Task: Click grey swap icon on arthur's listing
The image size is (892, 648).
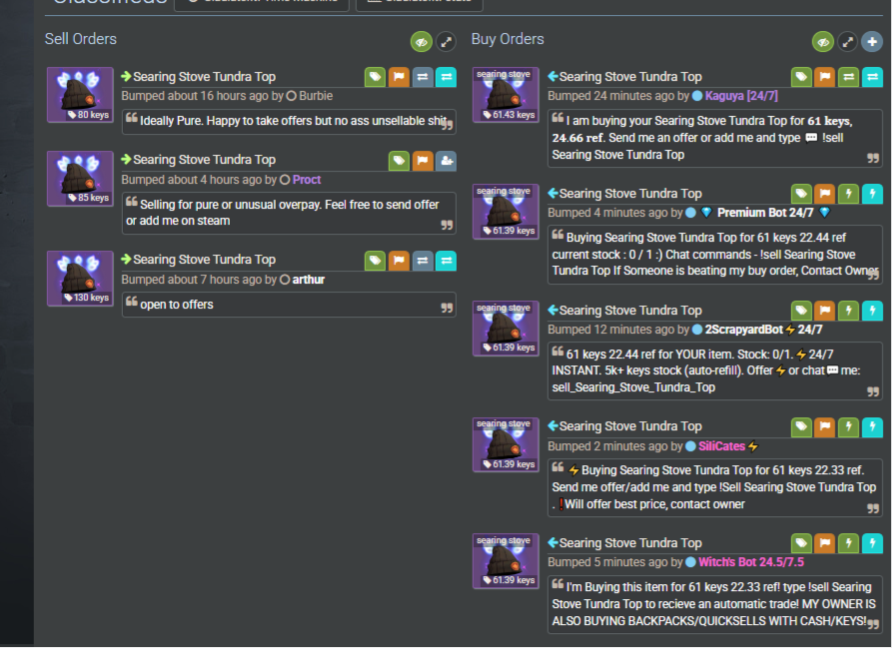Action: (422, 261)
